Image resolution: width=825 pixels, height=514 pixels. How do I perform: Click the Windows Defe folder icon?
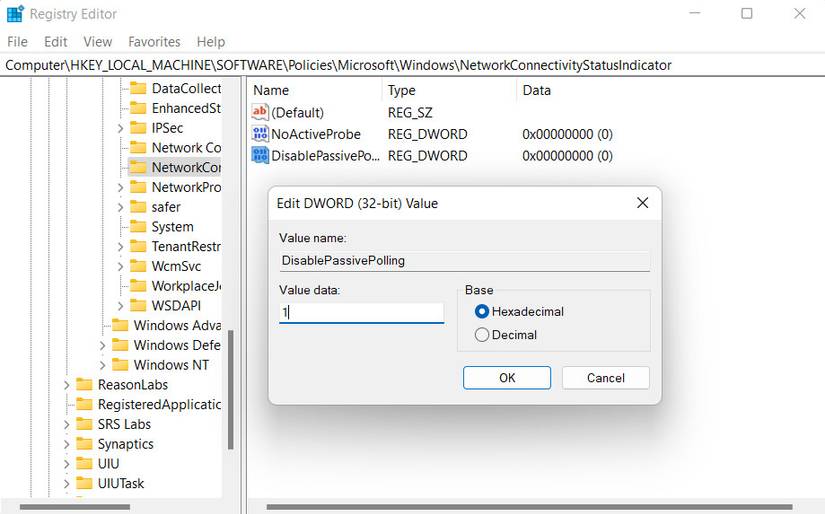click(x=120, y=345)
